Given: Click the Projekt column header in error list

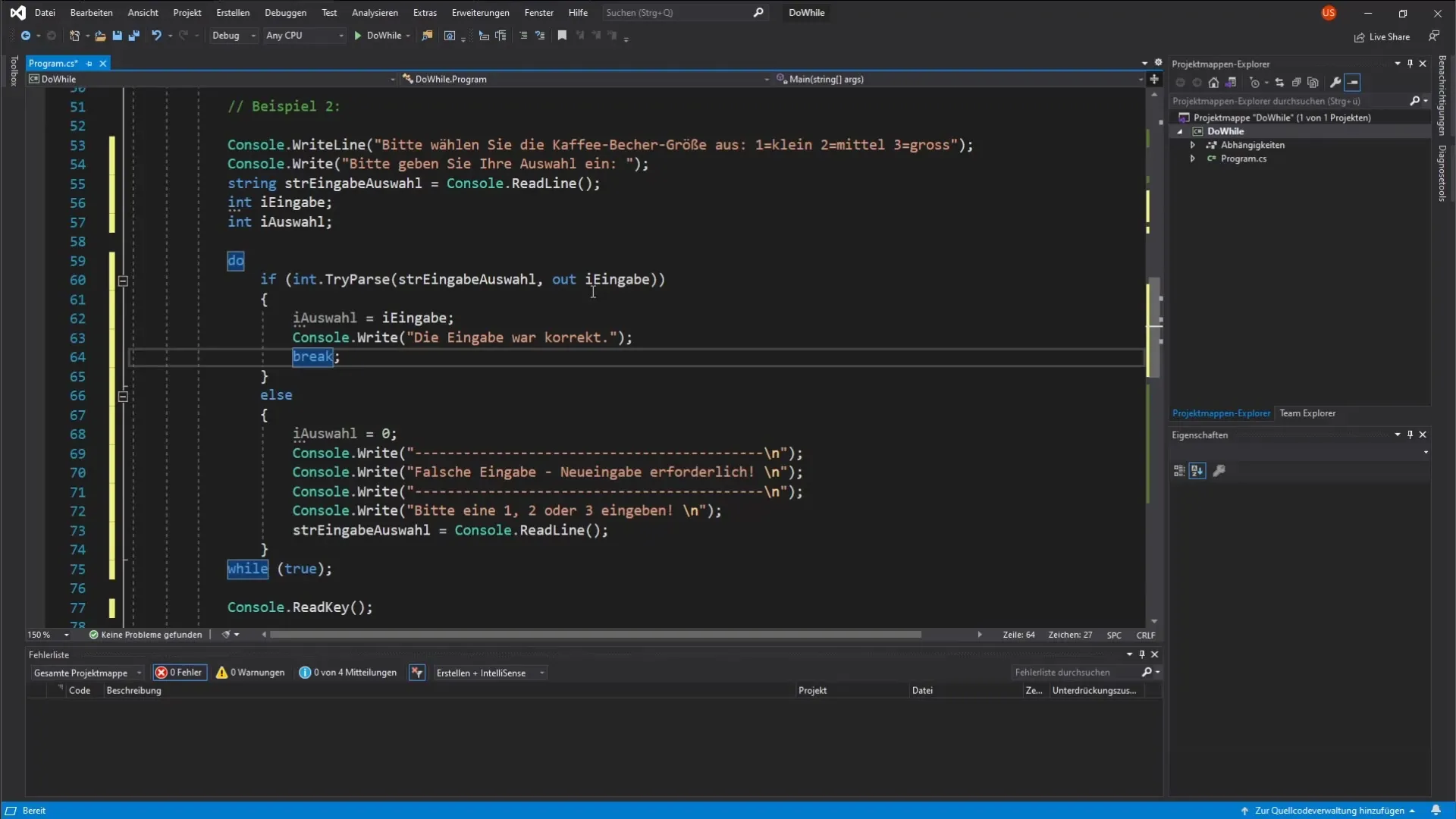Looking at the screenshot, I should [812, 691].
